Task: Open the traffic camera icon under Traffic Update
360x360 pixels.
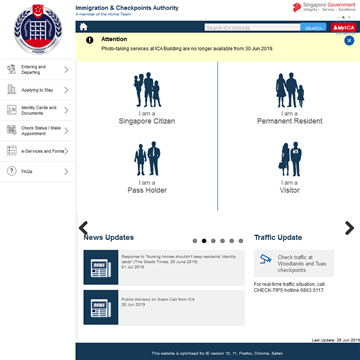Action: coord(266,259)
